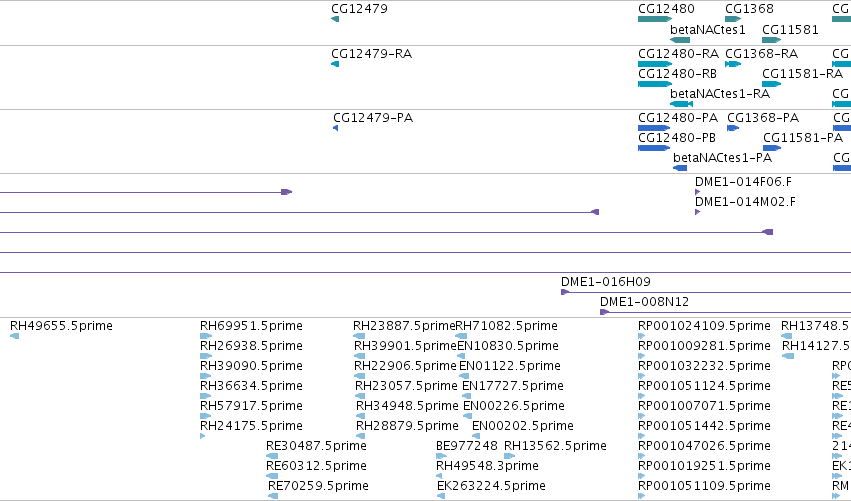Select the RP001024109.5prime feature label
Viewport: 851px width, 501px height.
click(x=704, y=326)
